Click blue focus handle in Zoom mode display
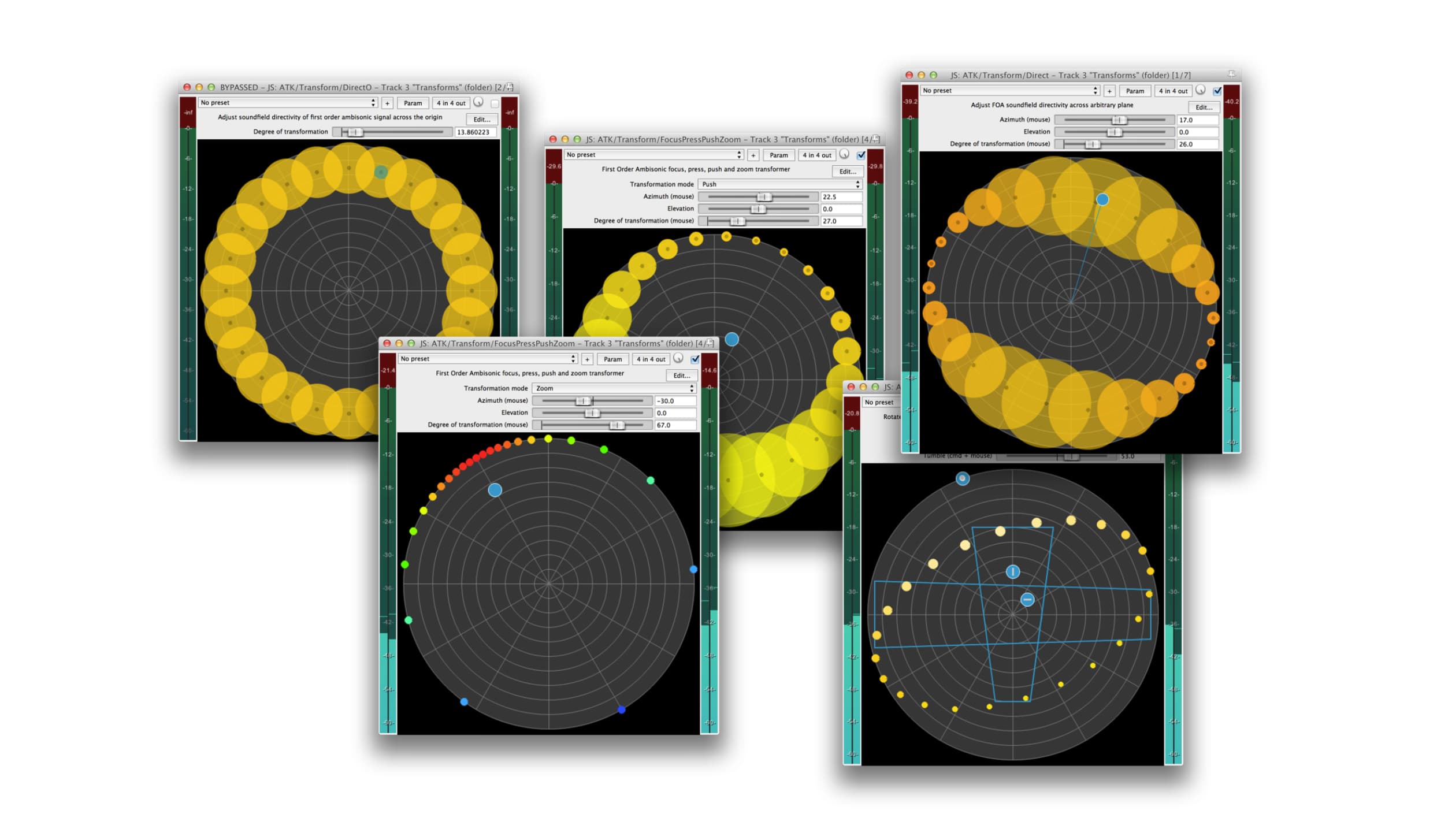Image resolution: width=1452 pixels, height=840 pixels. [x=495, y=490]
